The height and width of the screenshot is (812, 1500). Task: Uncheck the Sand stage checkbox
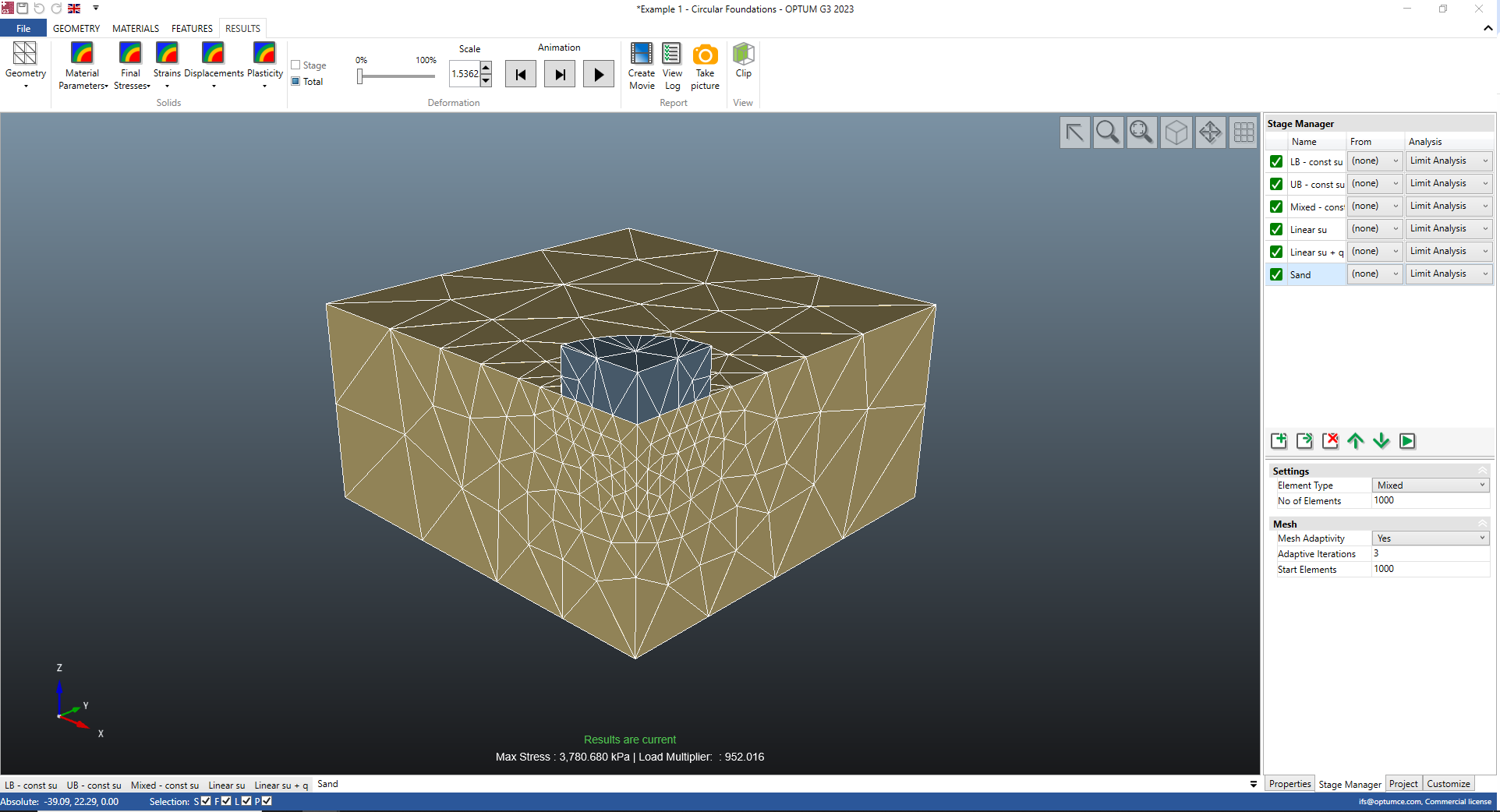[x=1276, y=274]
